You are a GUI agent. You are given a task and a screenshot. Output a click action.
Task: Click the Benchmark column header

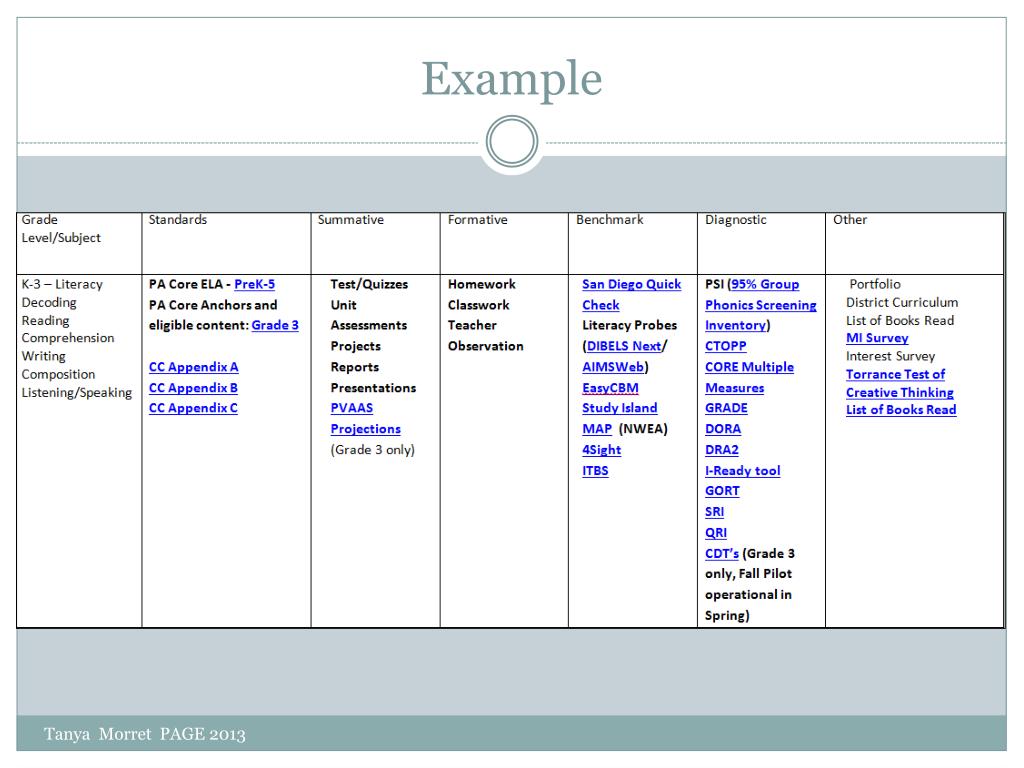(x=609, y=220)
